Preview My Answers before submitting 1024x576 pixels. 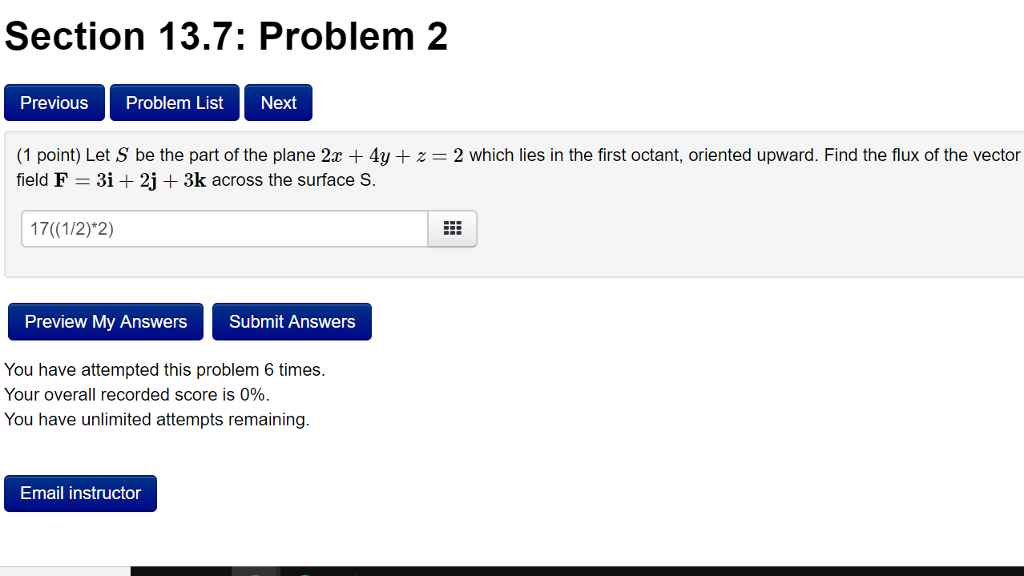point(105,321)
